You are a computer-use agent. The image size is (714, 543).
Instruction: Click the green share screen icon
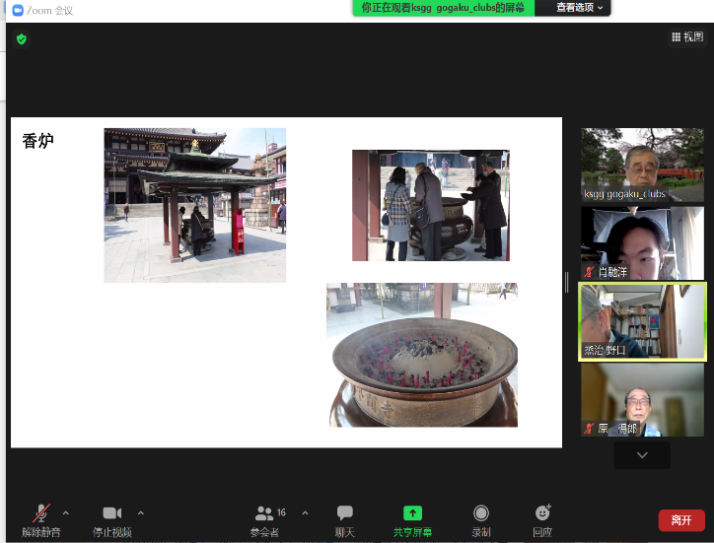[x=412, y=513]
